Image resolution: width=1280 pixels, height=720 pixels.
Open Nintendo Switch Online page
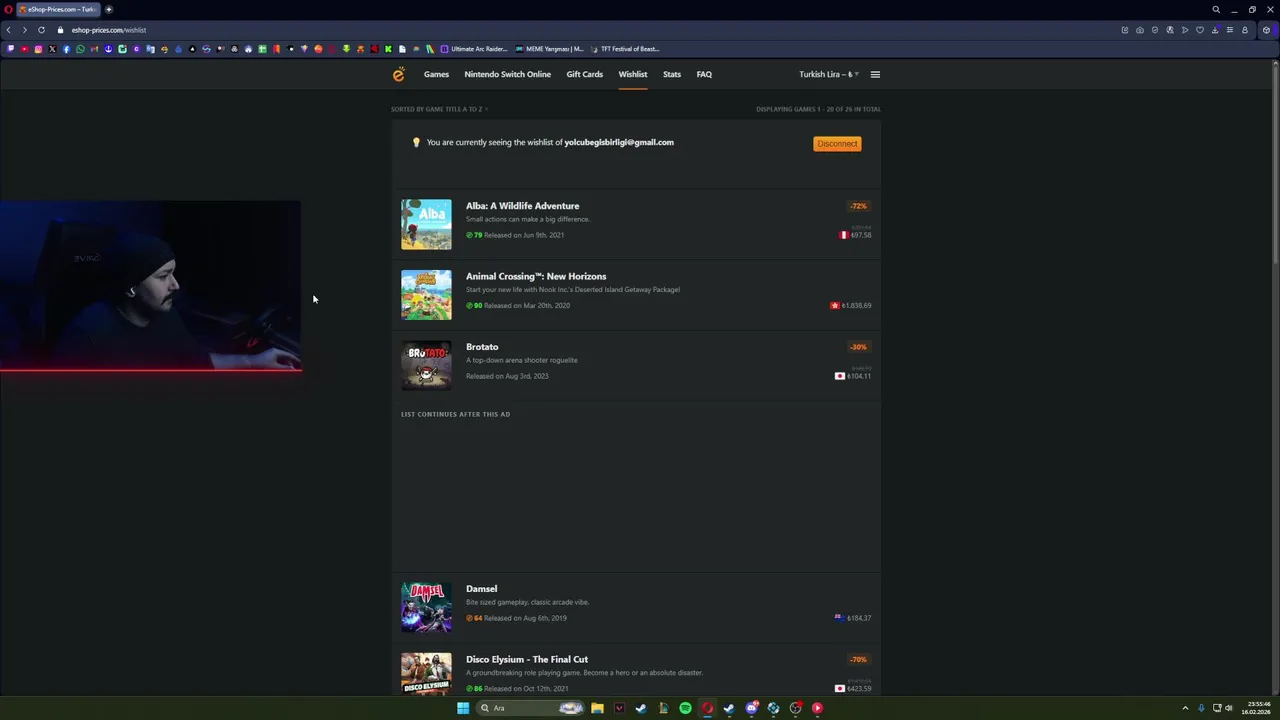(507, 74)
